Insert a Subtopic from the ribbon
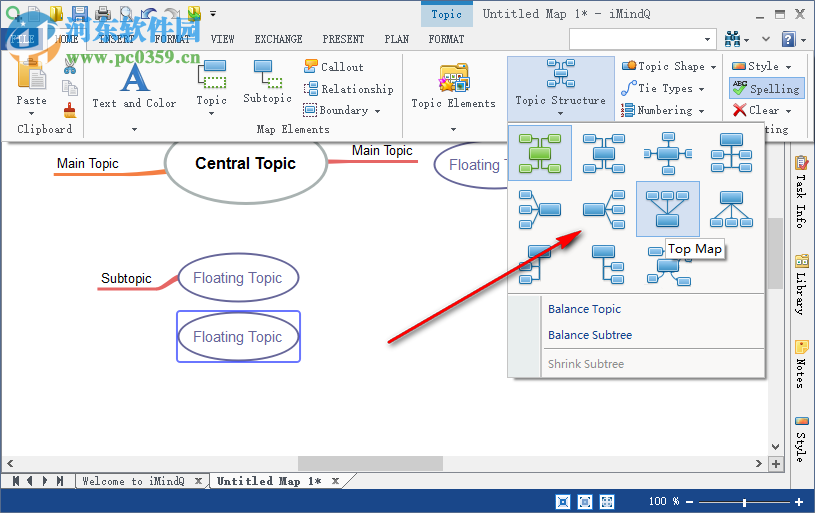 coord(267,82)
